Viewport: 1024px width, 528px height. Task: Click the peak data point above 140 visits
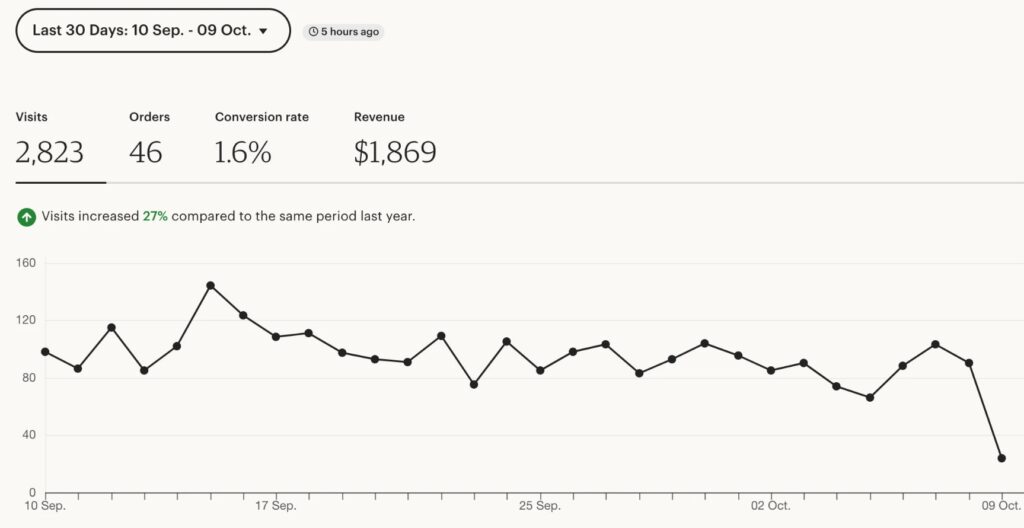coord(210,285)
